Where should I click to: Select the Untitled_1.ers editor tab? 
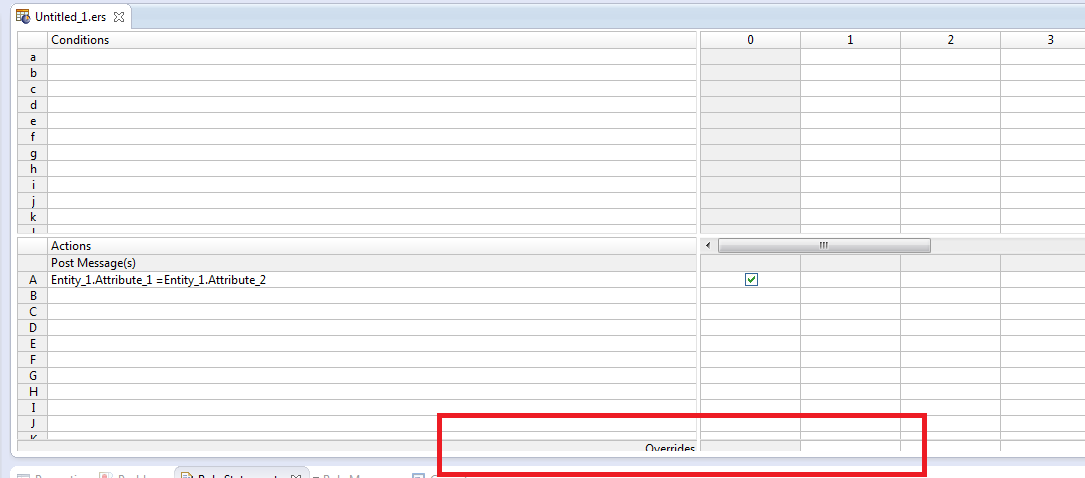tap(69, 16)
